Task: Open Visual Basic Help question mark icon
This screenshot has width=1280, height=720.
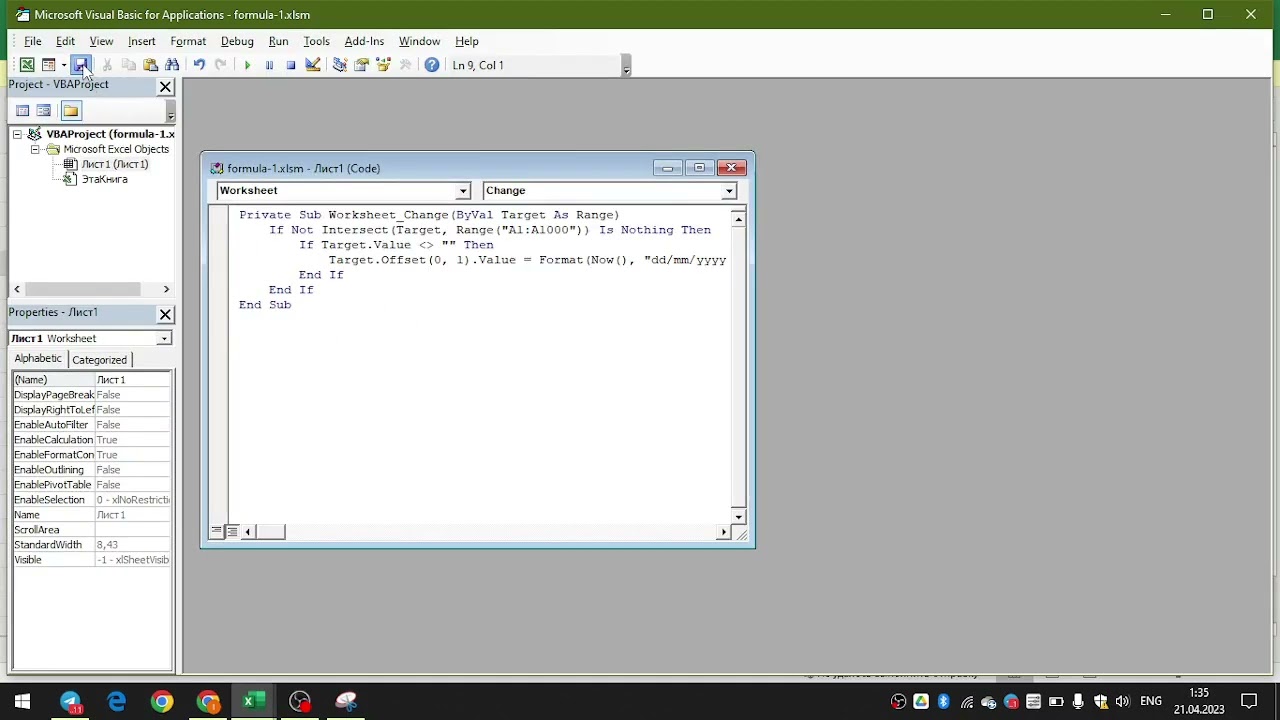Action: (432, 65)
